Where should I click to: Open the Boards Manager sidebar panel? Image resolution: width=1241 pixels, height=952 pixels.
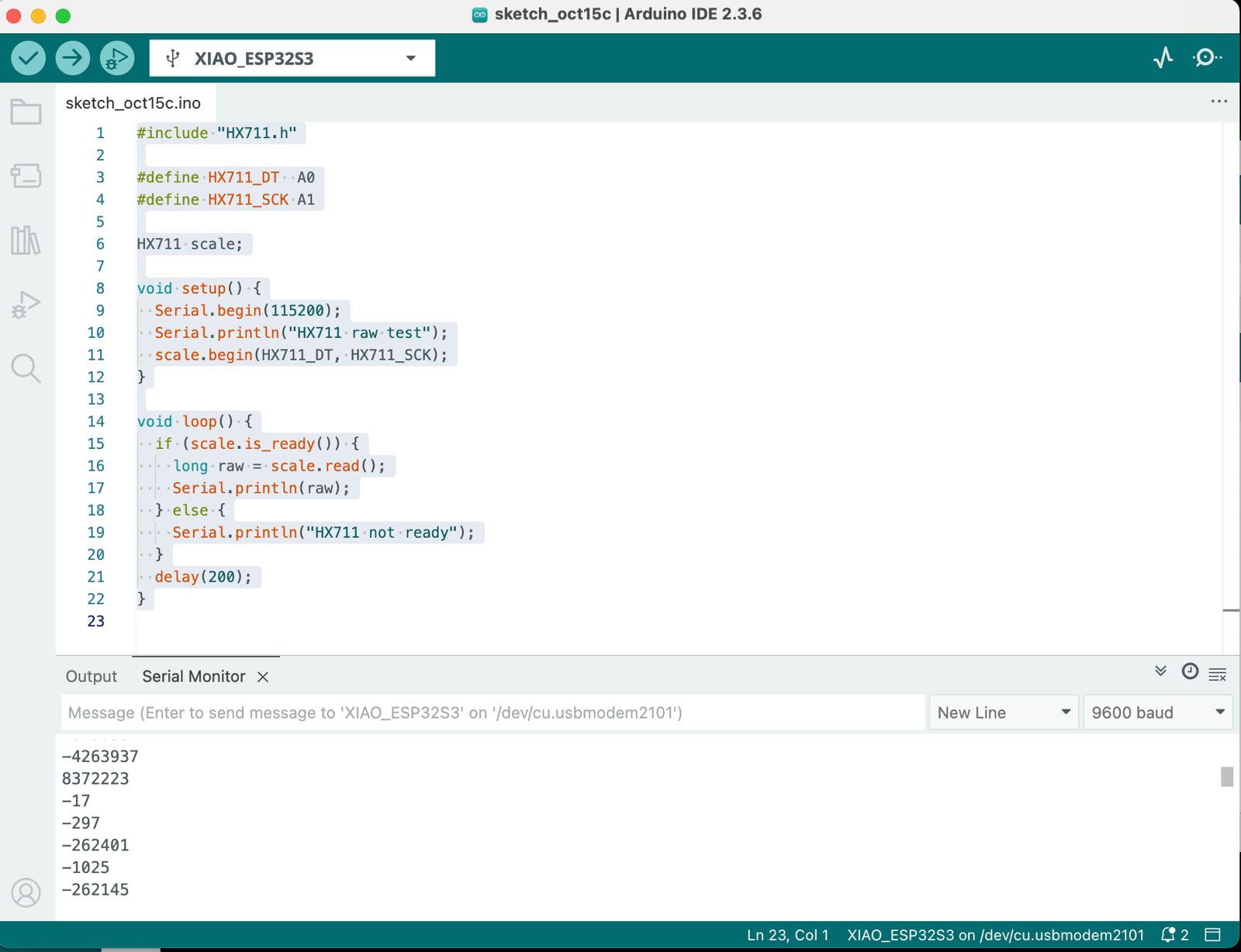tap(26, 176)
